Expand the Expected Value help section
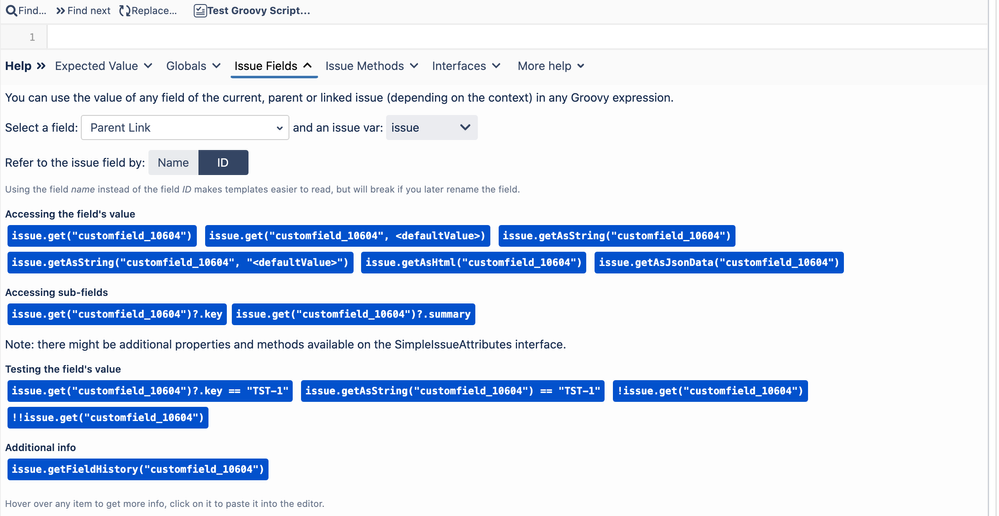Image resolution: width=999 pixels, height=516 pixels. [103, 66]
